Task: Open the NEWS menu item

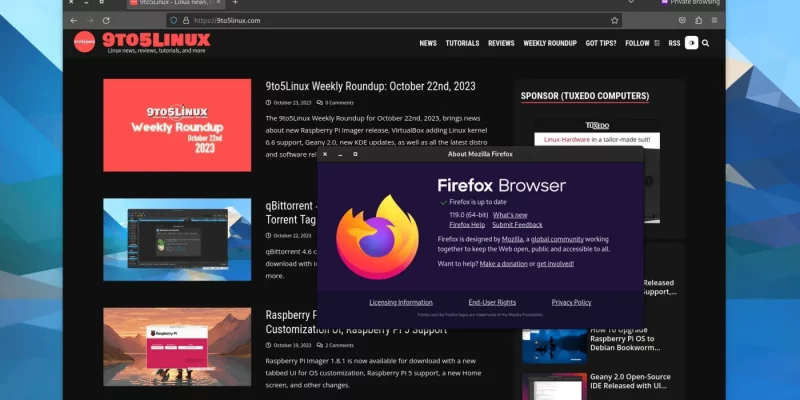Action: pos(428,43)
